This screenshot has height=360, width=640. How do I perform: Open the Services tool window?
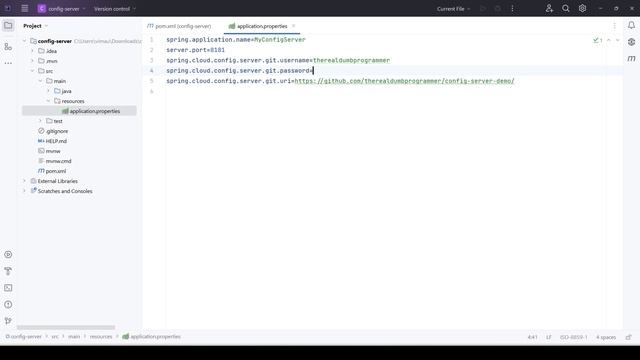[8, 254]
